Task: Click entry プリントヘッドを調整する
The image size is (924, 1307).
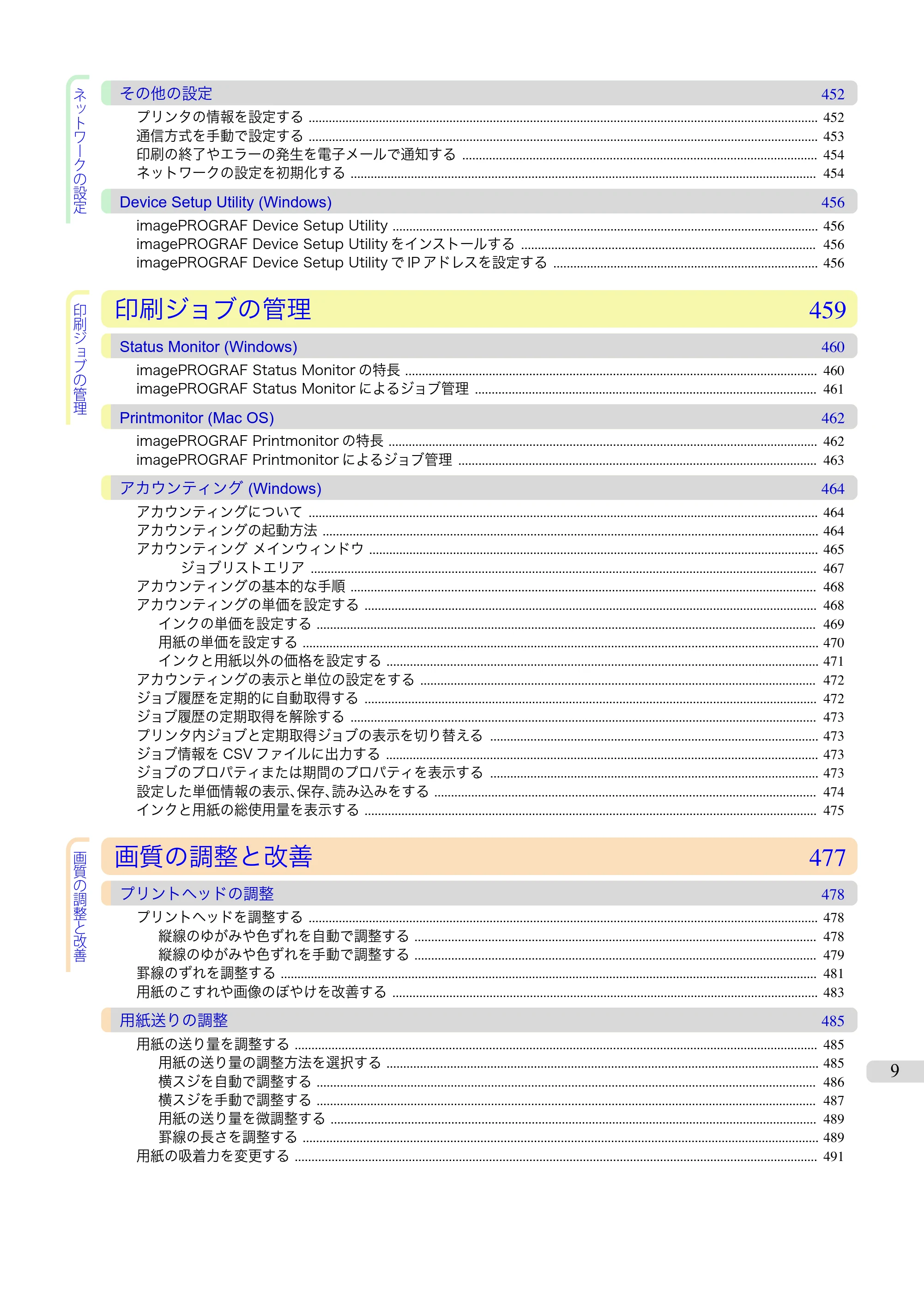Action: 490,918
